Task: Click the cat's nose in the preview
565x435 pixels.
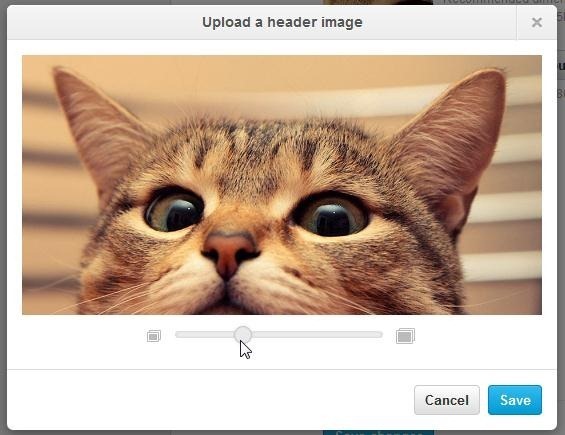Action: pos(230,252)
